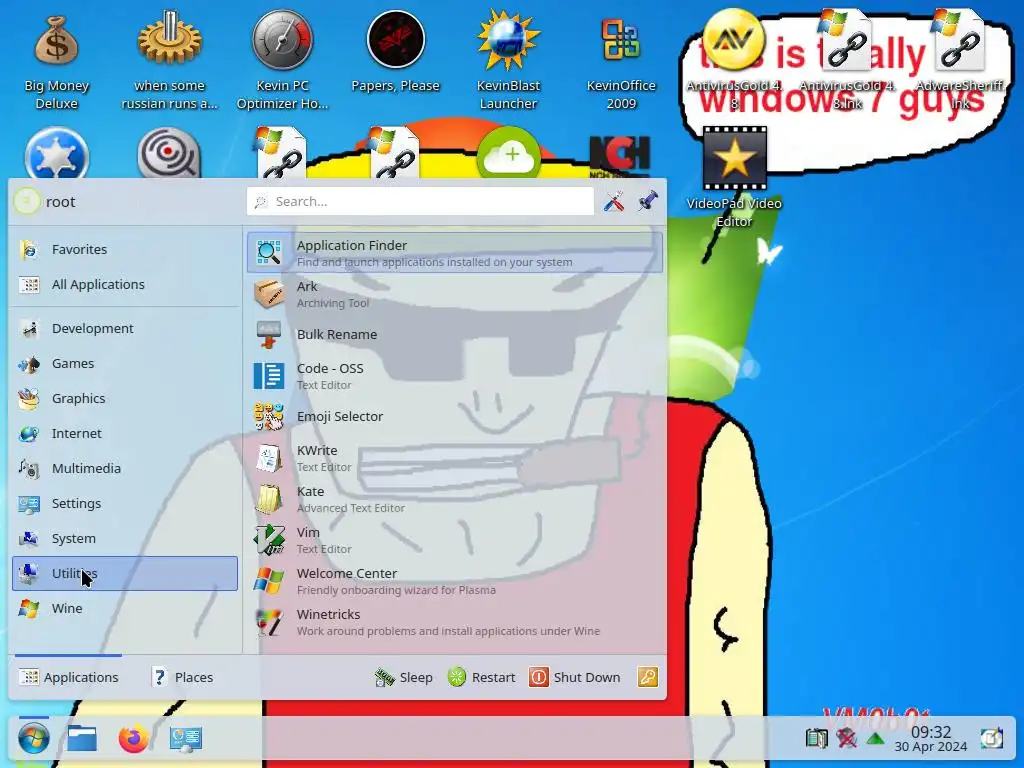The height and width of the screenshot is (768, 1024).
Task: Open Papers, Please desktop icon
Action: [395, 52]
